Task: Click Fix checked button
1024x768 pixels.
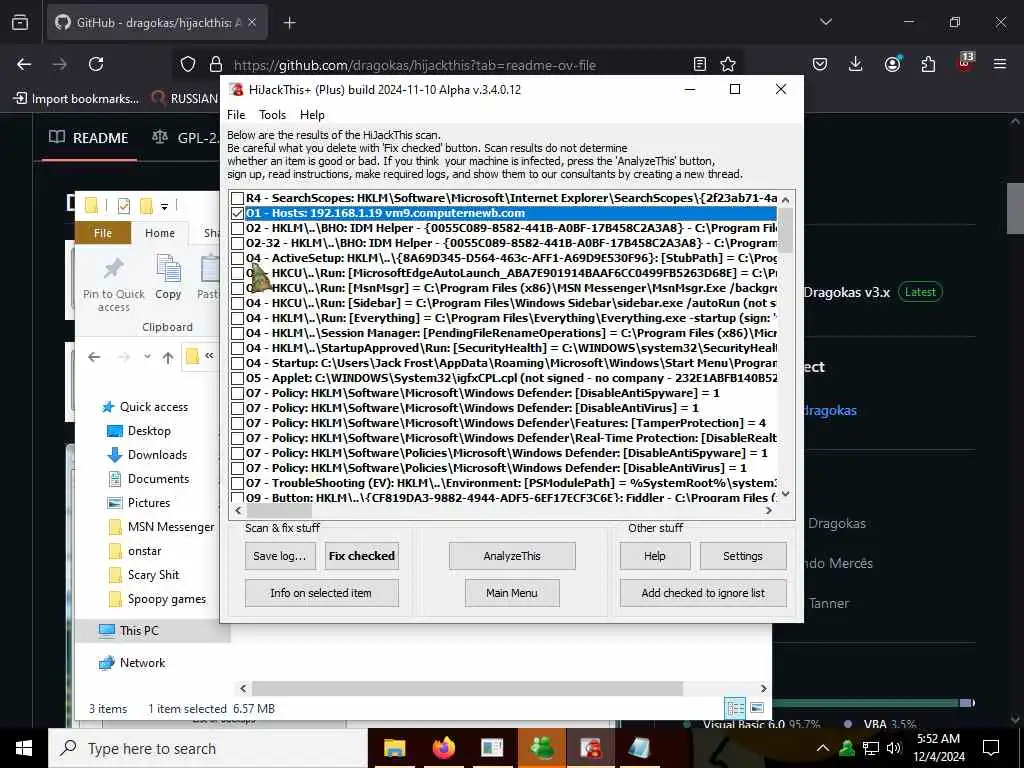Action: coord(362,556)
